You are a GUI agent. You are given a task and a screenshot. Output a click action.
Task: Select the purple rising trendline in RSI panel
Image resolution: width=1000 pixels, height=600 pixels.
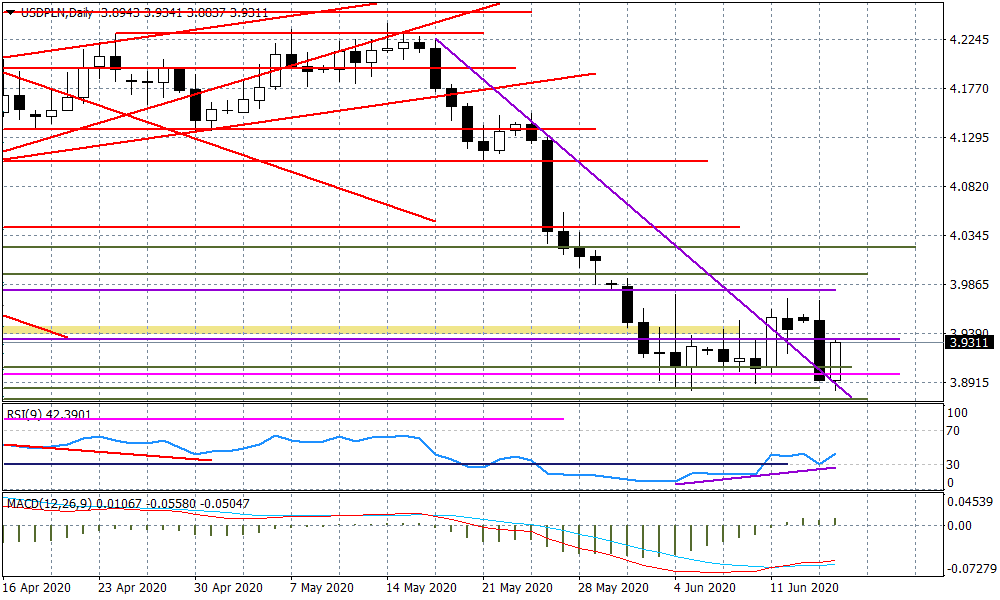755,476
